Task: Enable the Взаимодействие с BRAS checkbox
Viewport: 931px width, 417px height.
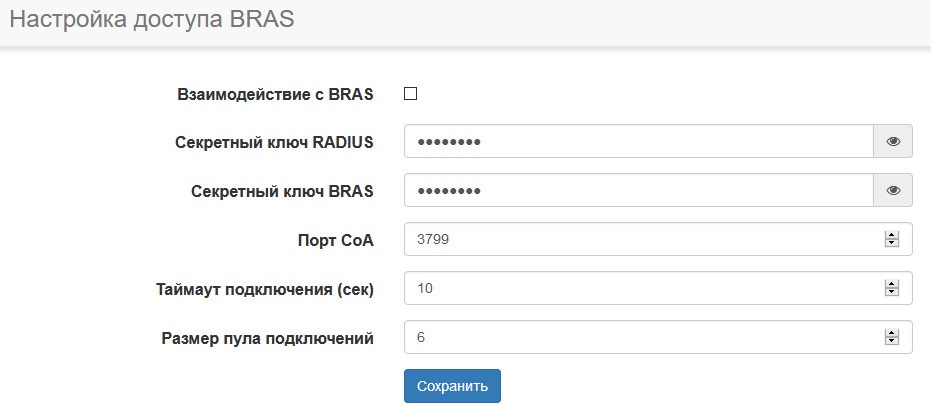Action: point(410,94)
